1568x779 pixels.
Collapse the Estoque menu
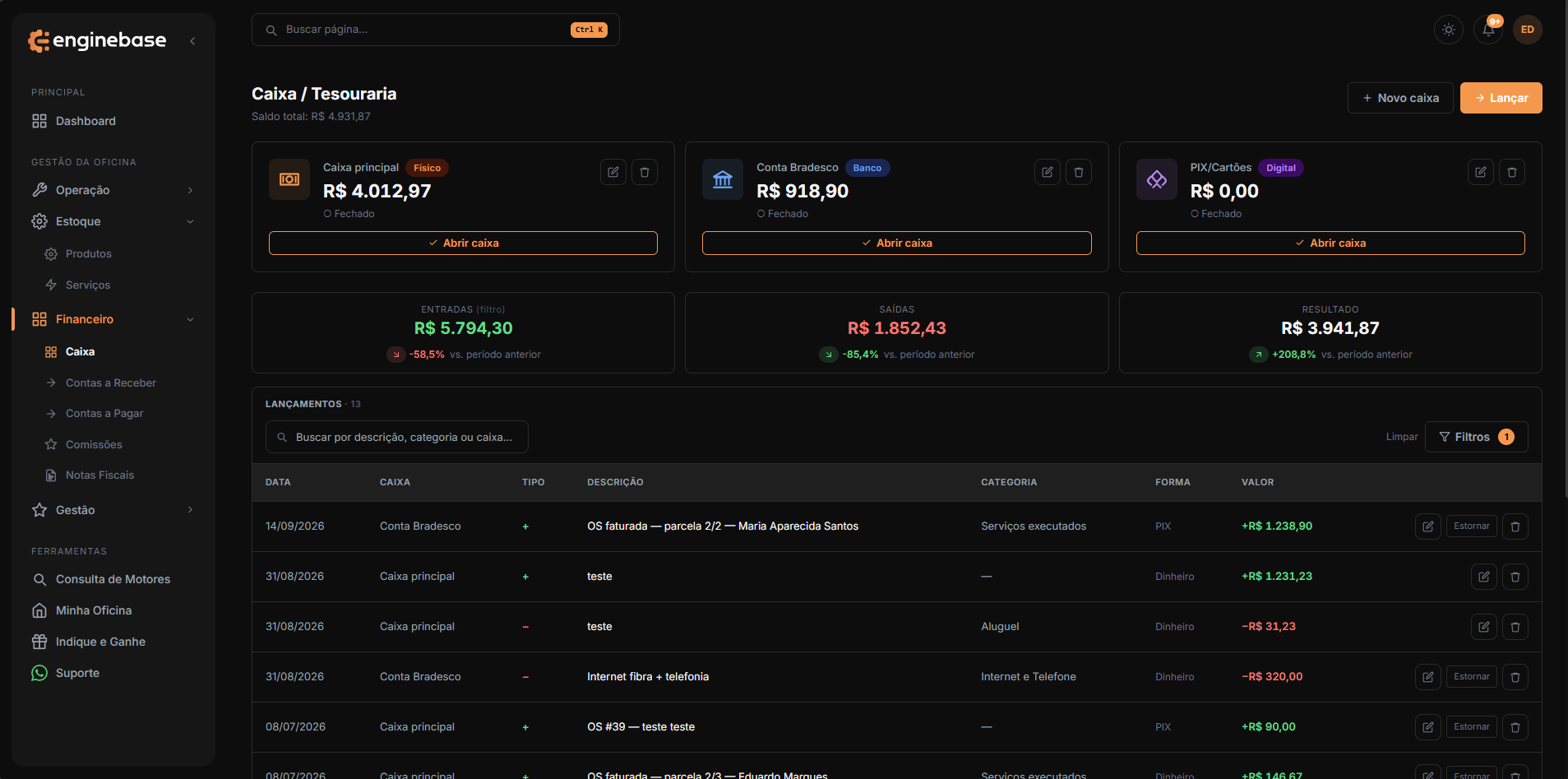[113, 221]
